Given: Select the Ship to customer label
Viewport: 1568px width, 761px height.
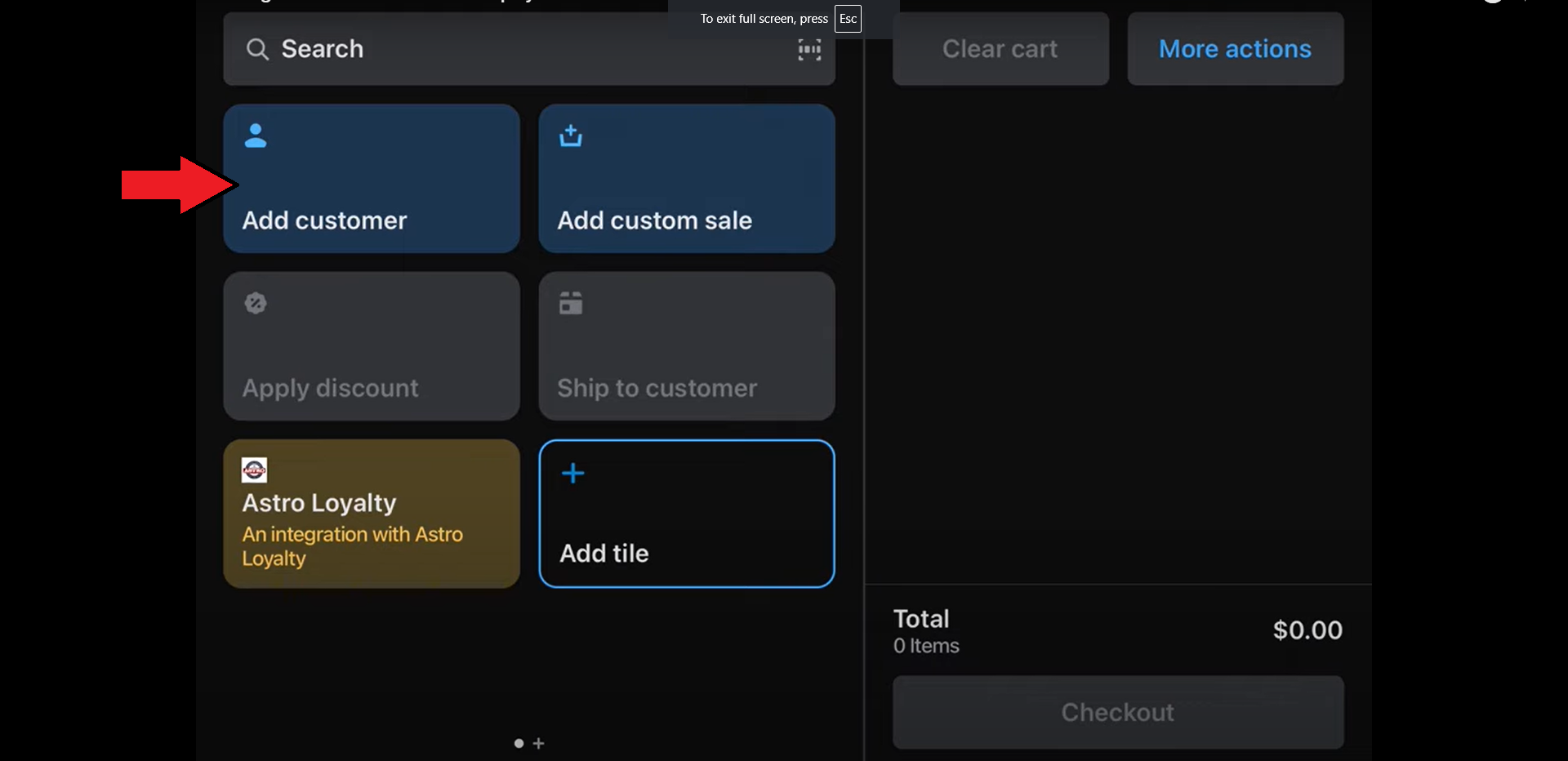Looking at the screenshot, I should pos(657,388).
